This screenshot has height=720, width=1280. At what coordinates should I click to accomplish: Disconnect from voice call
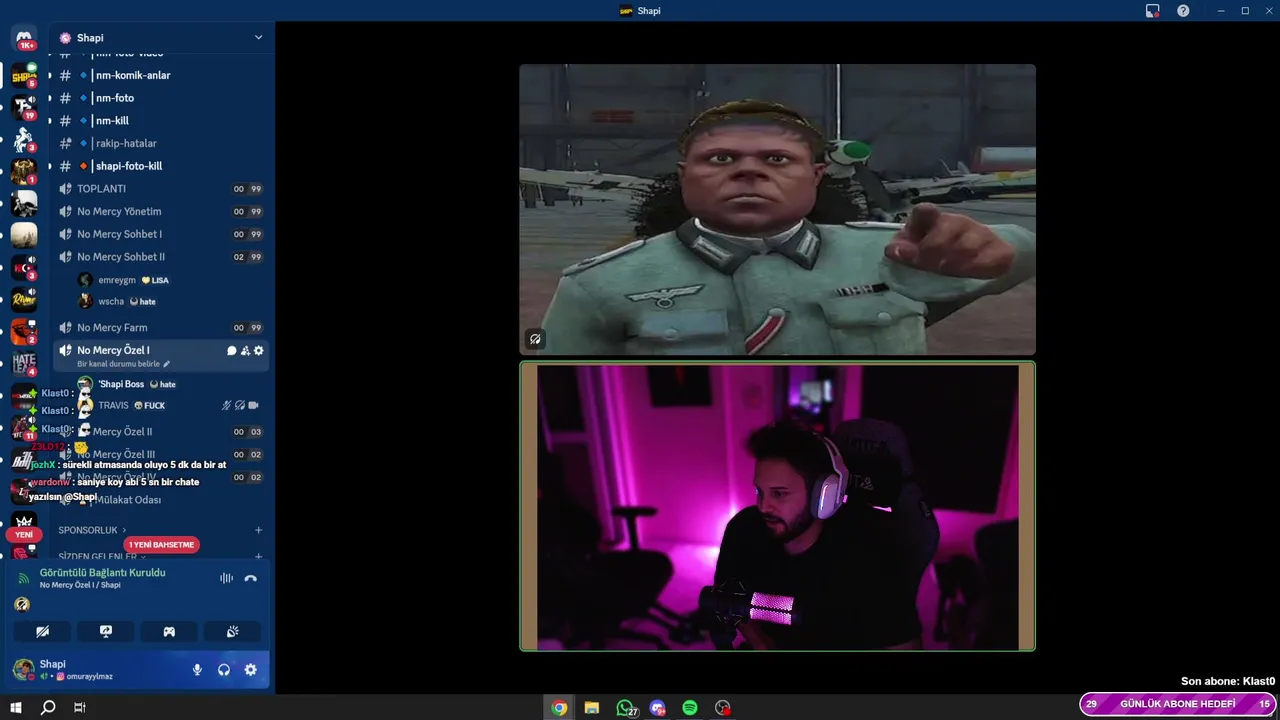[251, 578]
